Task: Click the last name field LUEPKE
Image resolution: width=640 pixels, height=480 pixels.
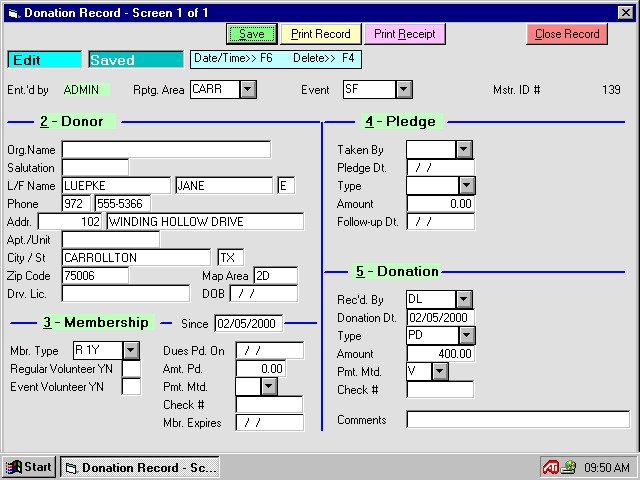Action: click(x=116, y=186)
